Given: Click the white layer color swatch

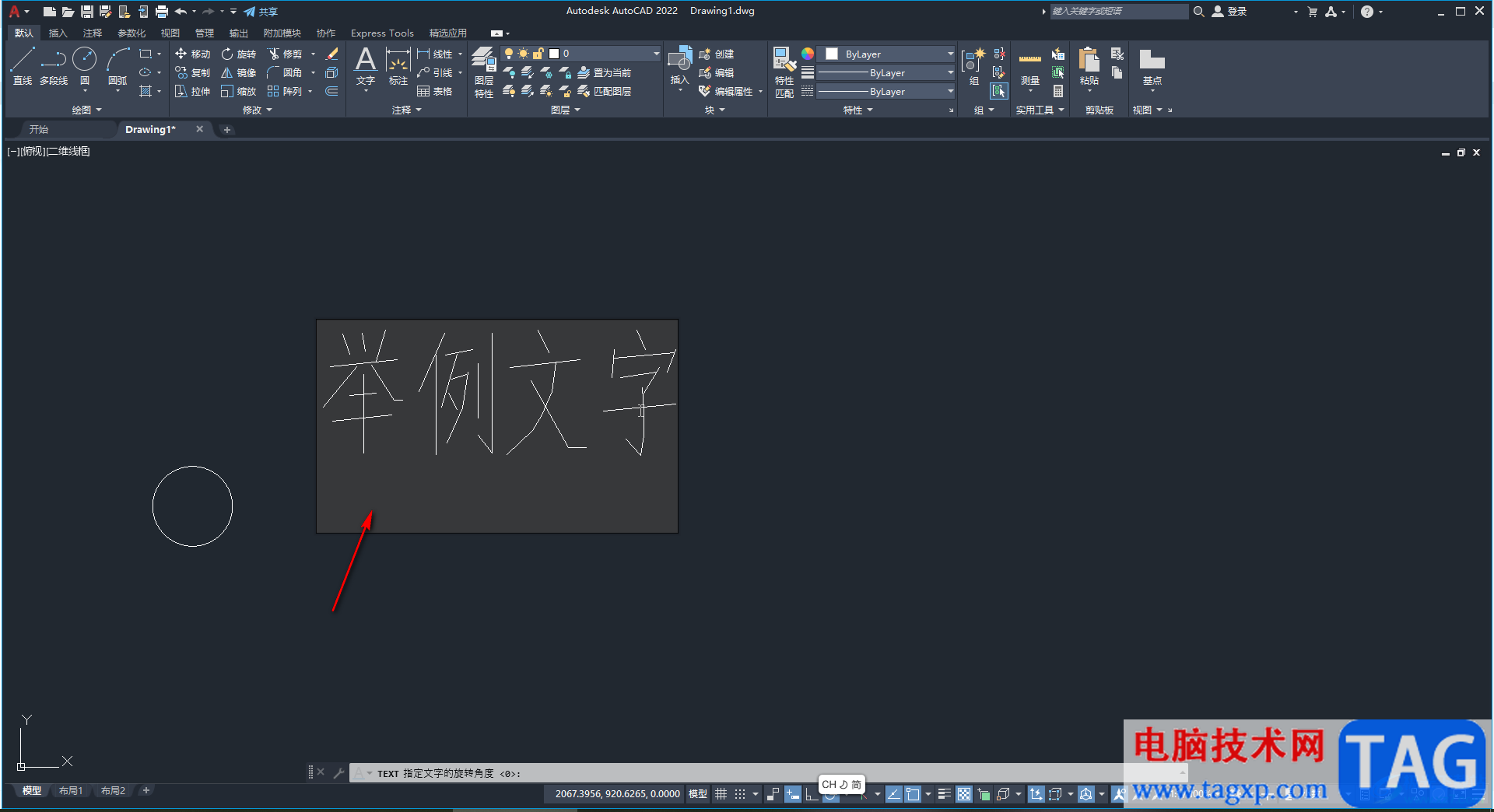Looking at the screenshot, I should (x=554, y=54).
